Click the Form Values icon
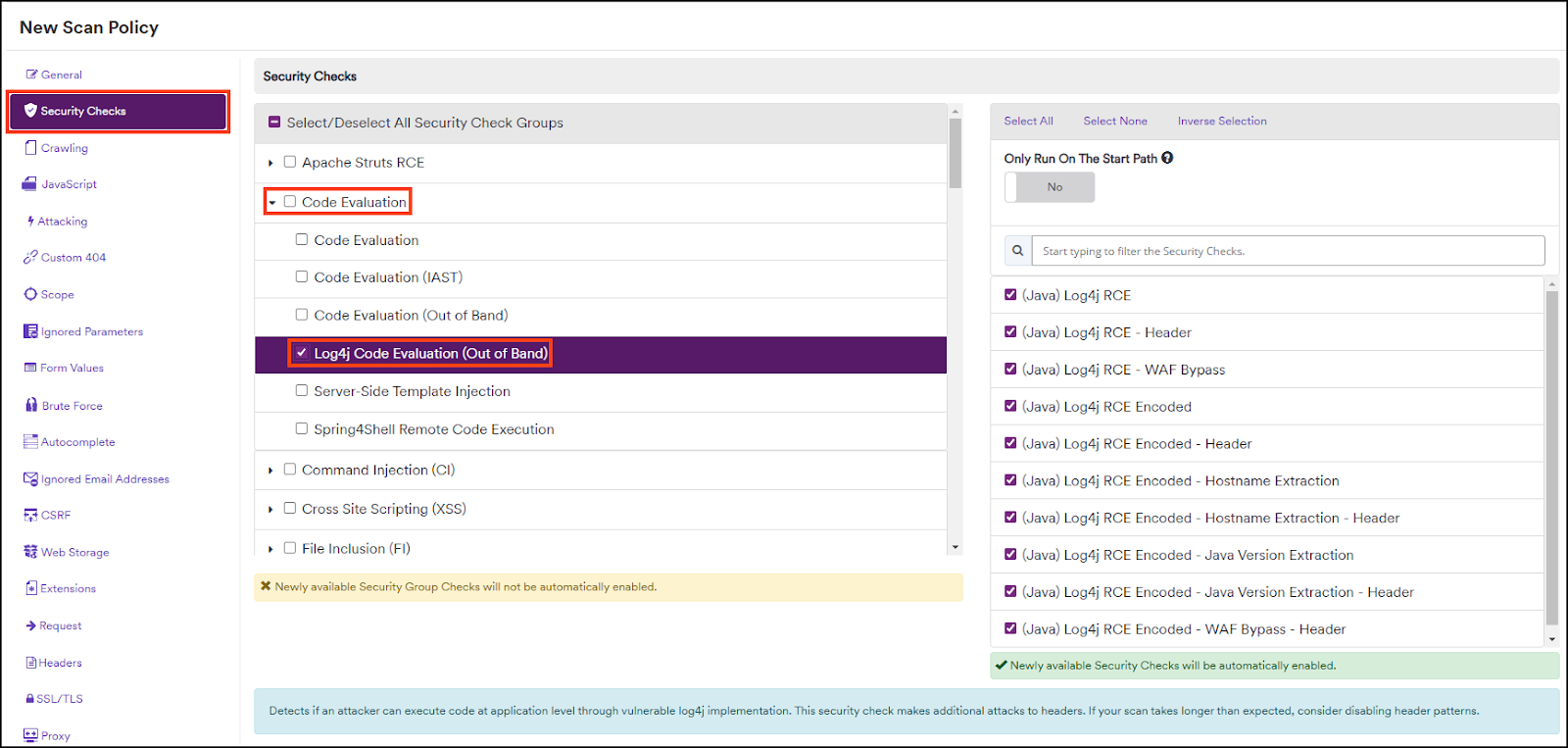The image size is (1568, 748). click(x=30, y=369)
